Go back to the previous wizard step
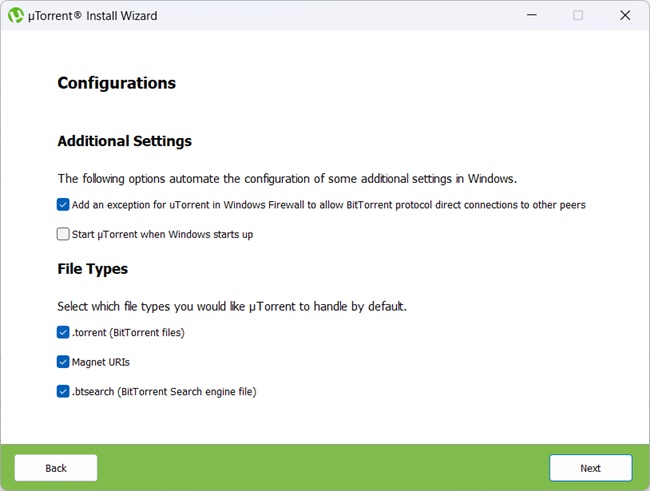650x491 pixels. click(x=56, y=468)
